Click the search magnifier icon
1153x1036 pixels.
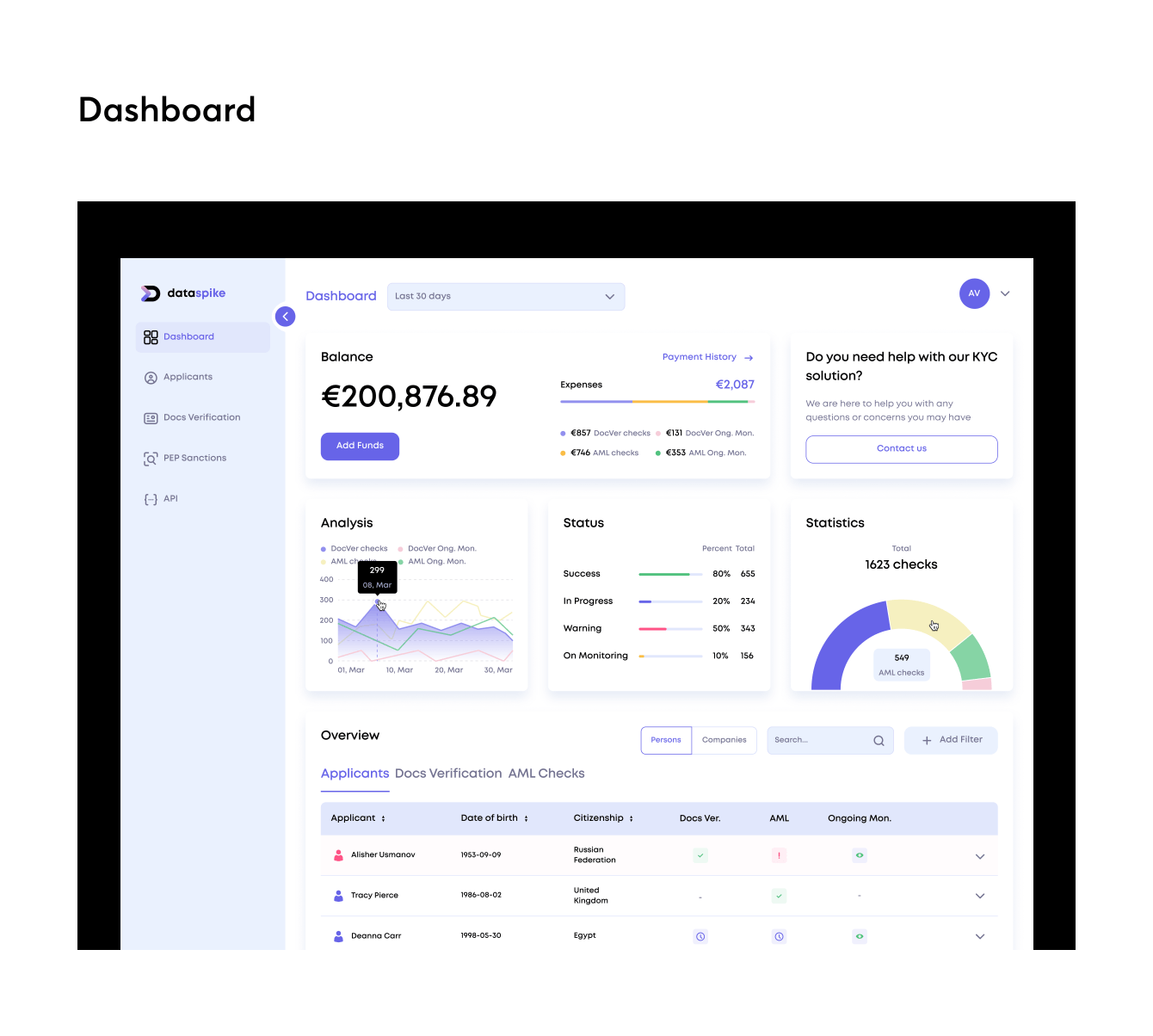coord(879,741)
